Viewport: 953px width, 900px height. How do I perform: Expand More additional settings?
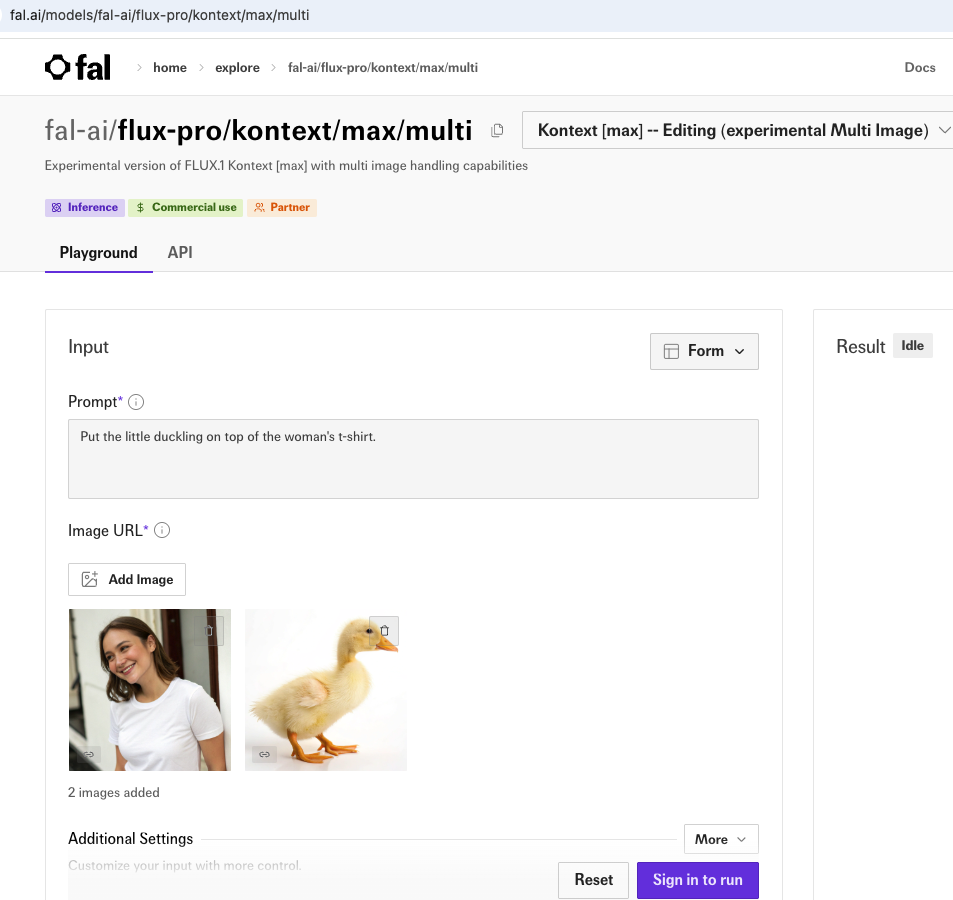(720, 839)
